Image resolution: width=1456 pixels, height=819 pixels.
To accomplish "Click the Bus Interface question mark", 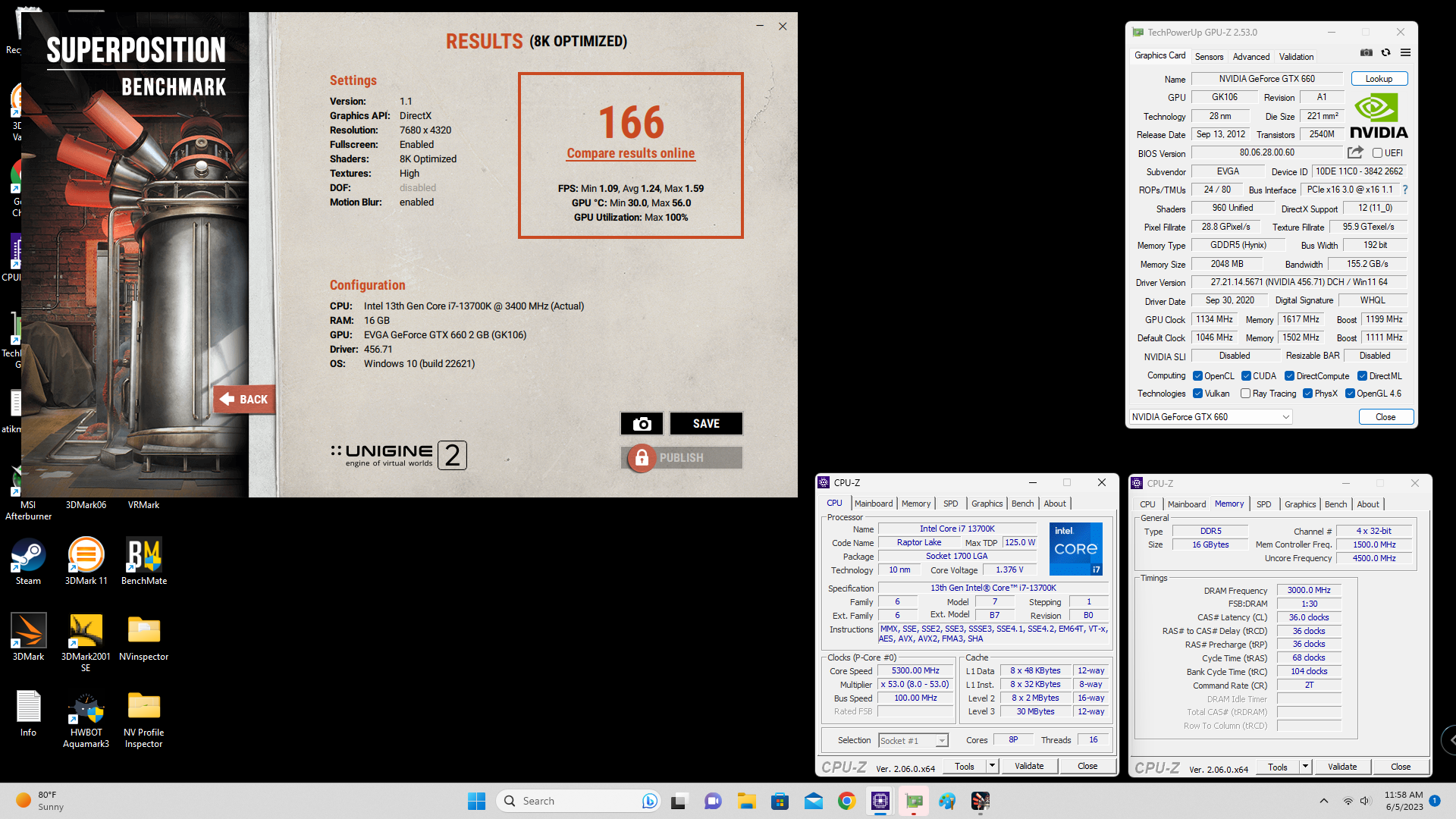I will pyautogui.click(x=1405, y=190).
